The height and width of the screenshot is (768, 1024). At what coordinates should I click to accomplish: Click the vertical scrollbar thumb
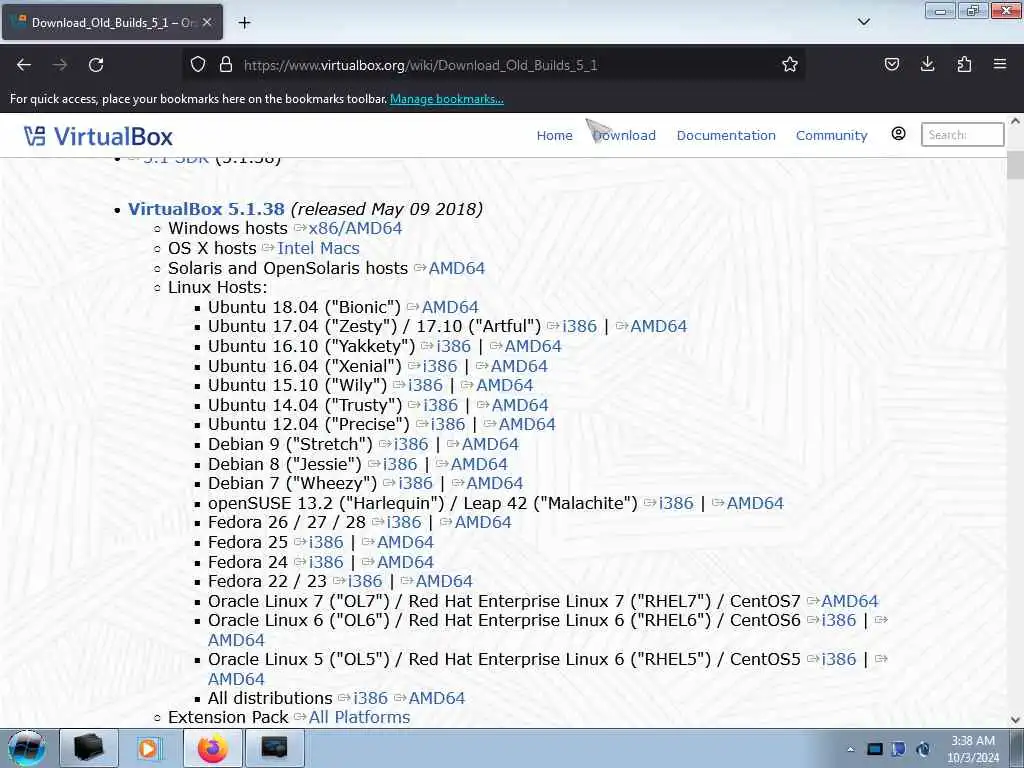point(1015,165)
